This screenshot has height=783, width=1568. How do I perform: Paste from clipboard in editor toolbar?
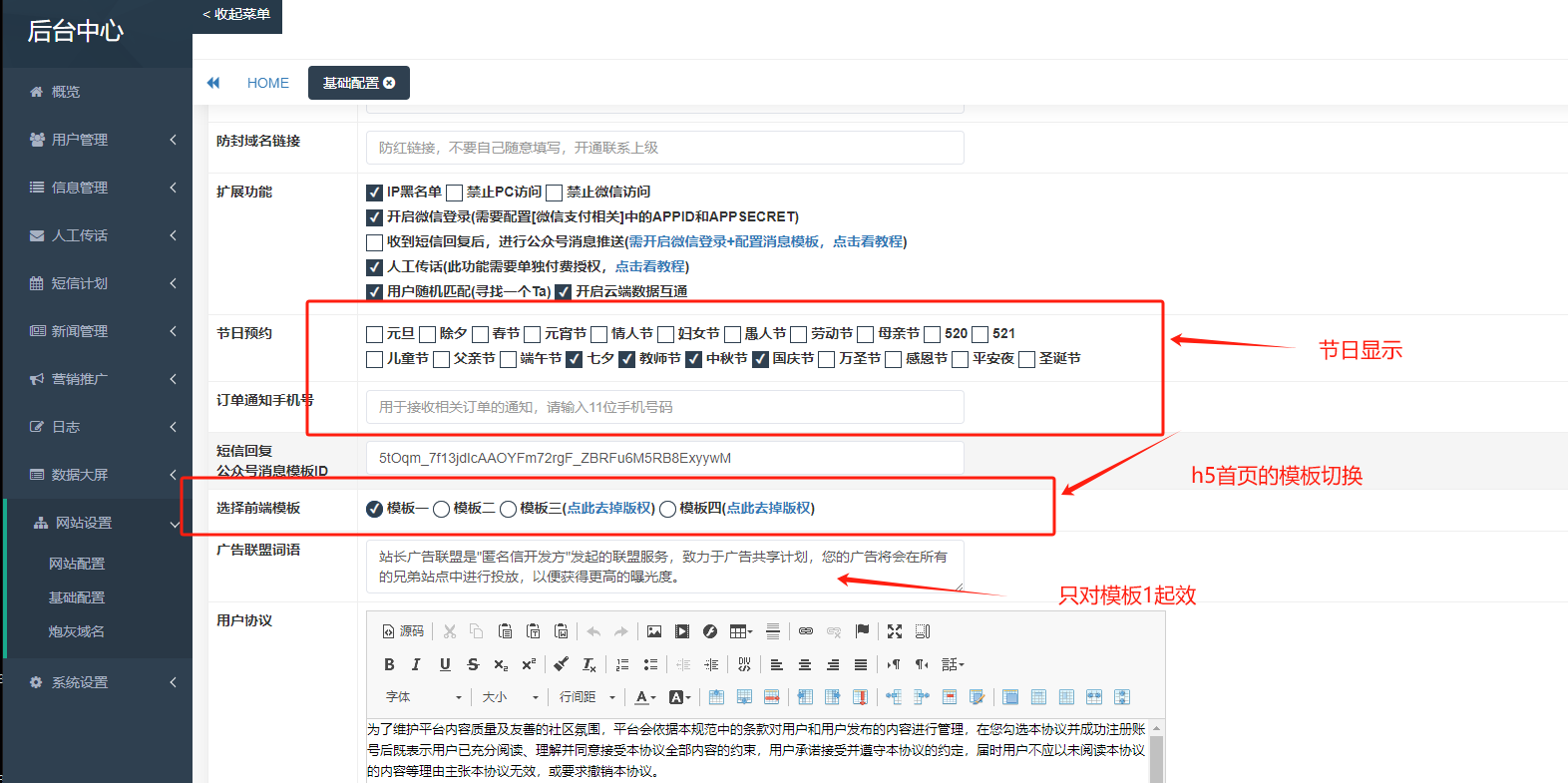tap(505, 631)
